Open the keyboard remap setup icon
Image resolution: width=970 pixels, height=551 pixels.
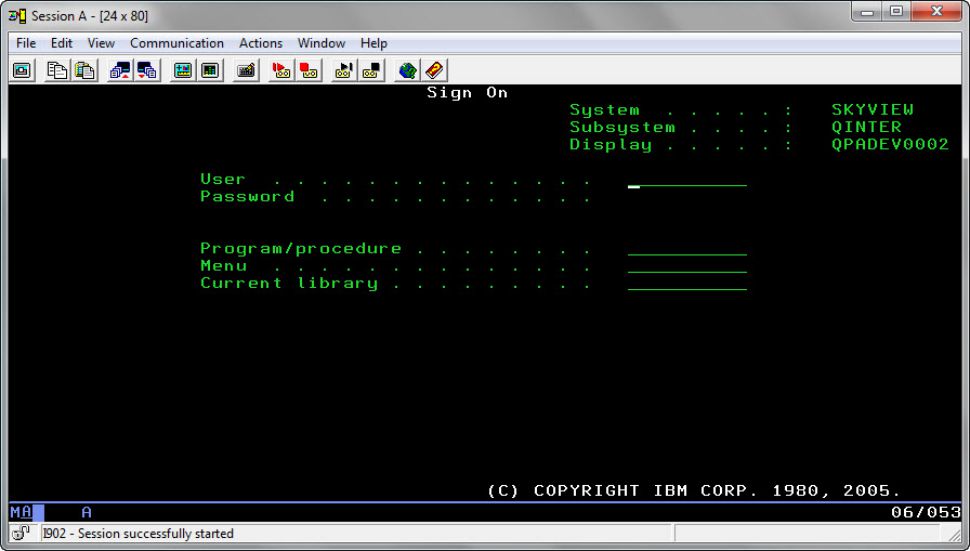tap(246, 70)
